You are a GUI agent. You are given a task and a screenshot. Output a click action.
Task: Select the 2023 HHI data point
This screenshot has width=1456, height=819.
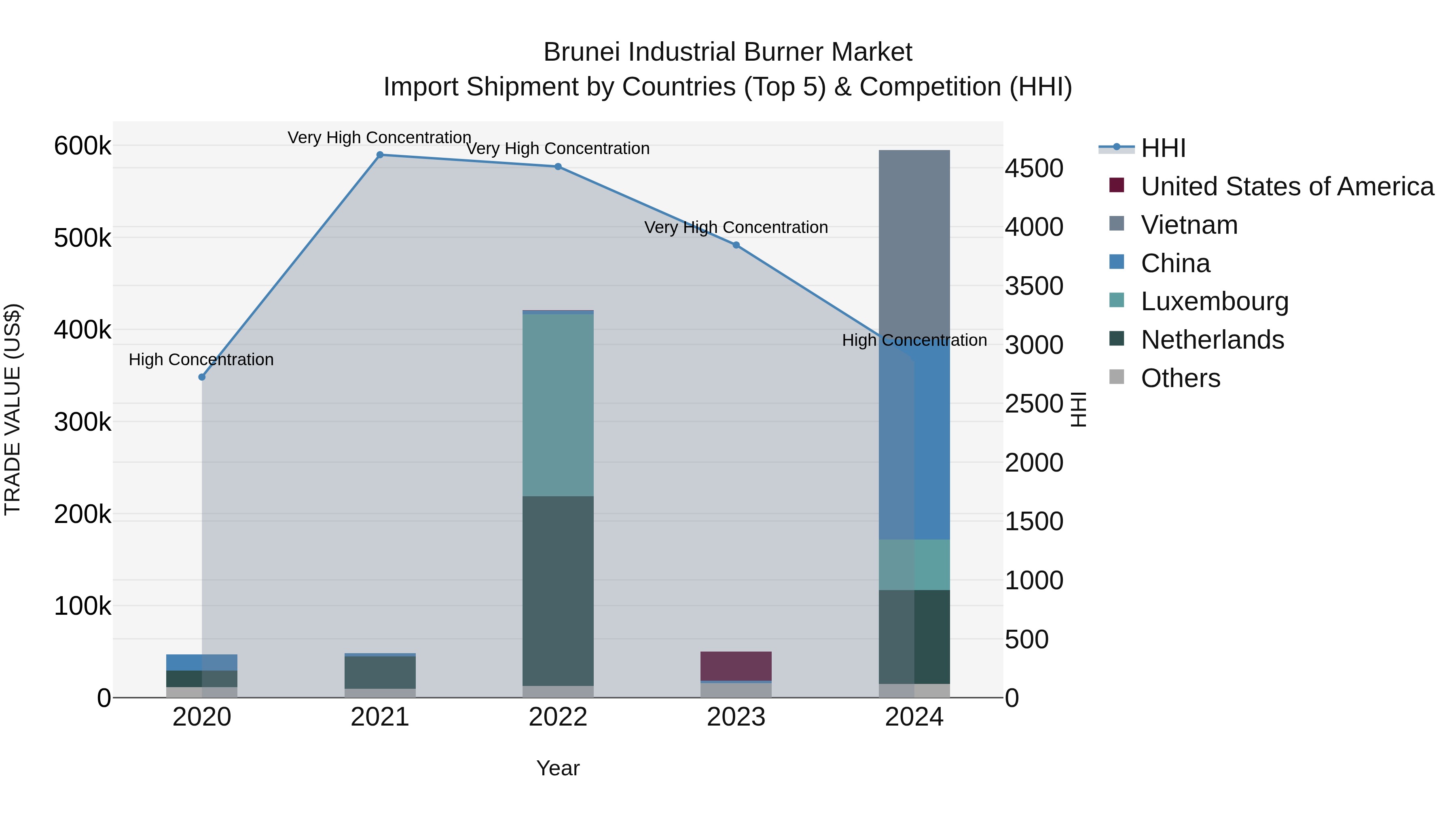736,245
